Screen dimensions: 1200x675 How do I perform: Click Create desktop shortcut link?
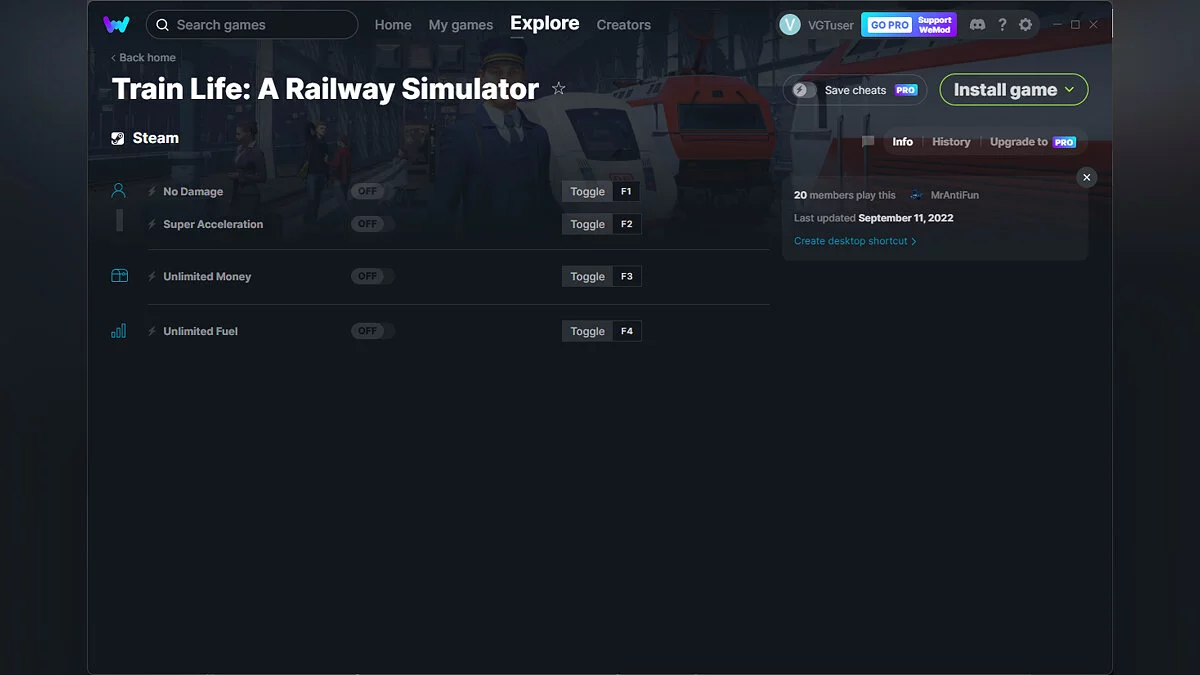tap(855, 241)
